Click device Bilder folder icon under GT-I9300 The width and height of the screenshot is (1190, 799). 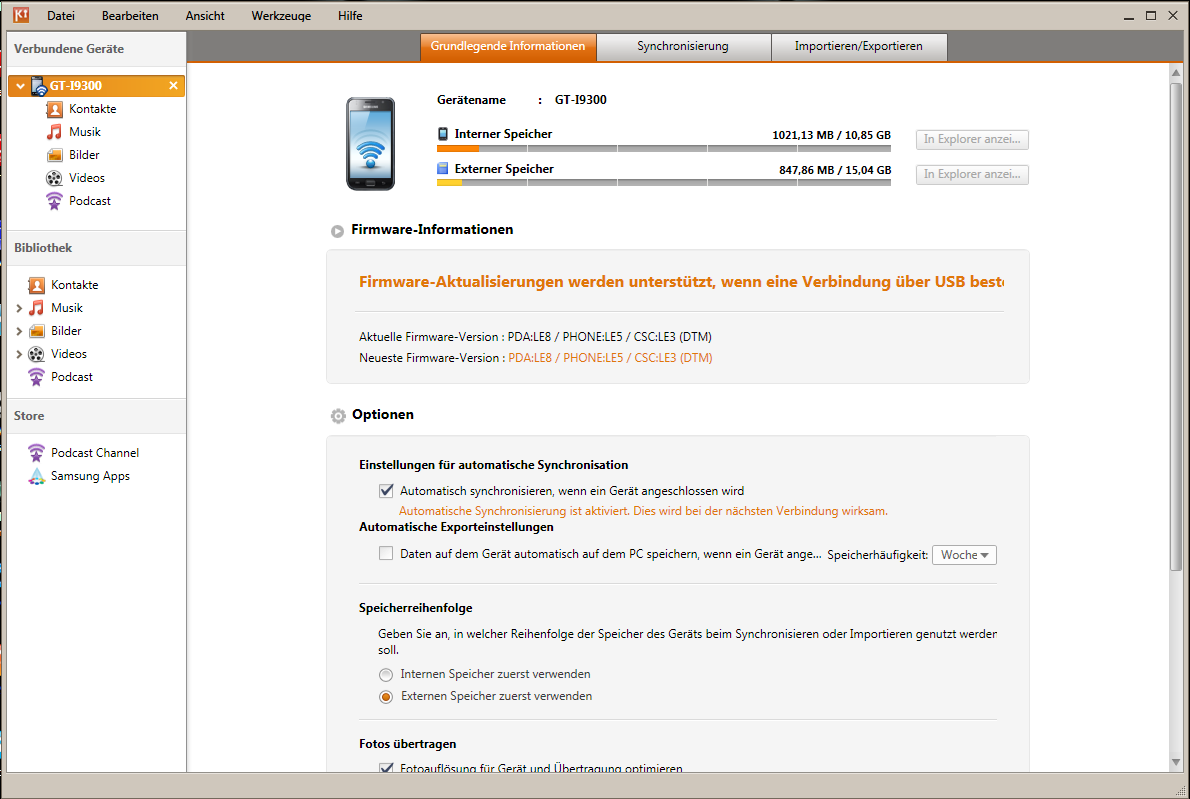click(x=54, y=155)
